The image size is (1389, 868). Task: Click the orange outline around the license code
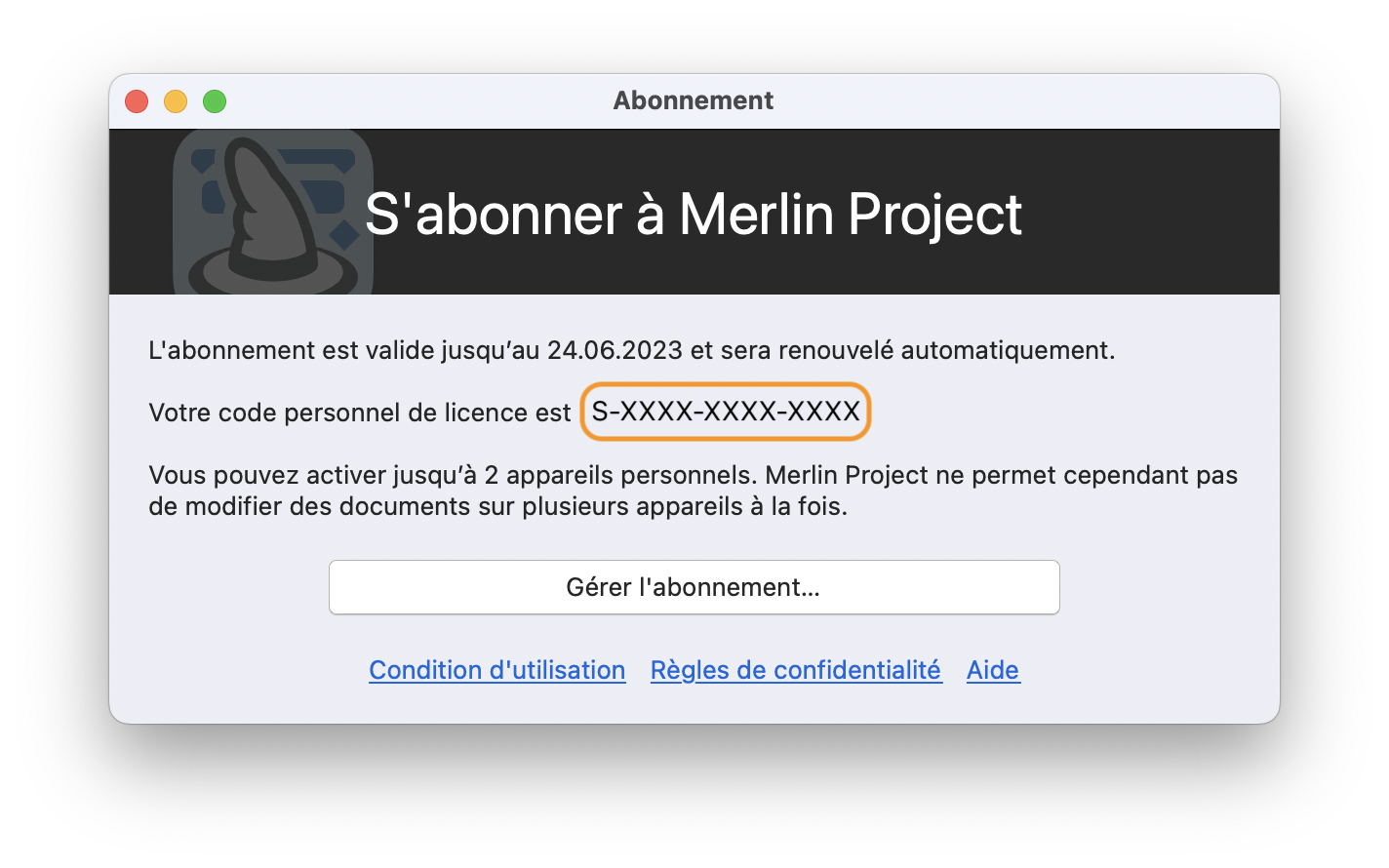coord(725,386)
